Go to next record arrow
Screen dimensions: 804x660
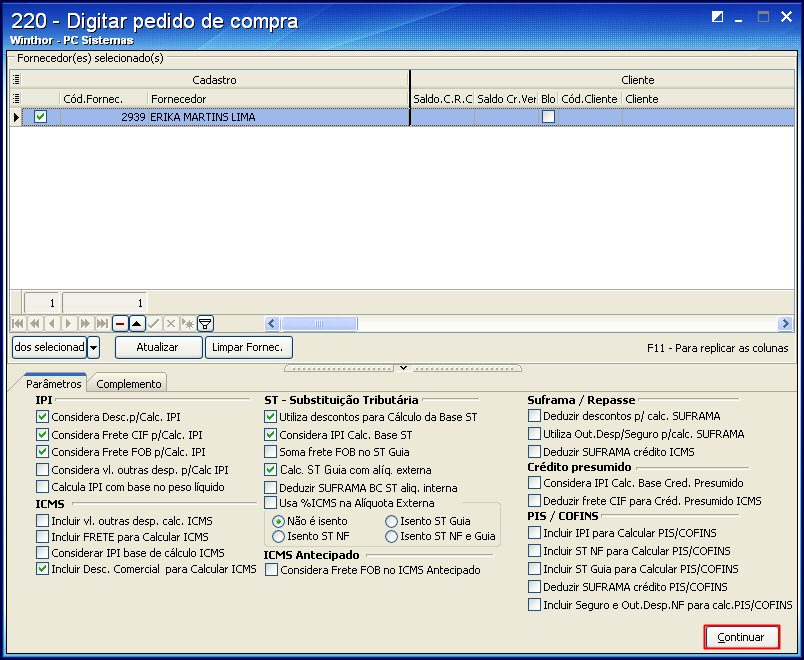(69, 324)
